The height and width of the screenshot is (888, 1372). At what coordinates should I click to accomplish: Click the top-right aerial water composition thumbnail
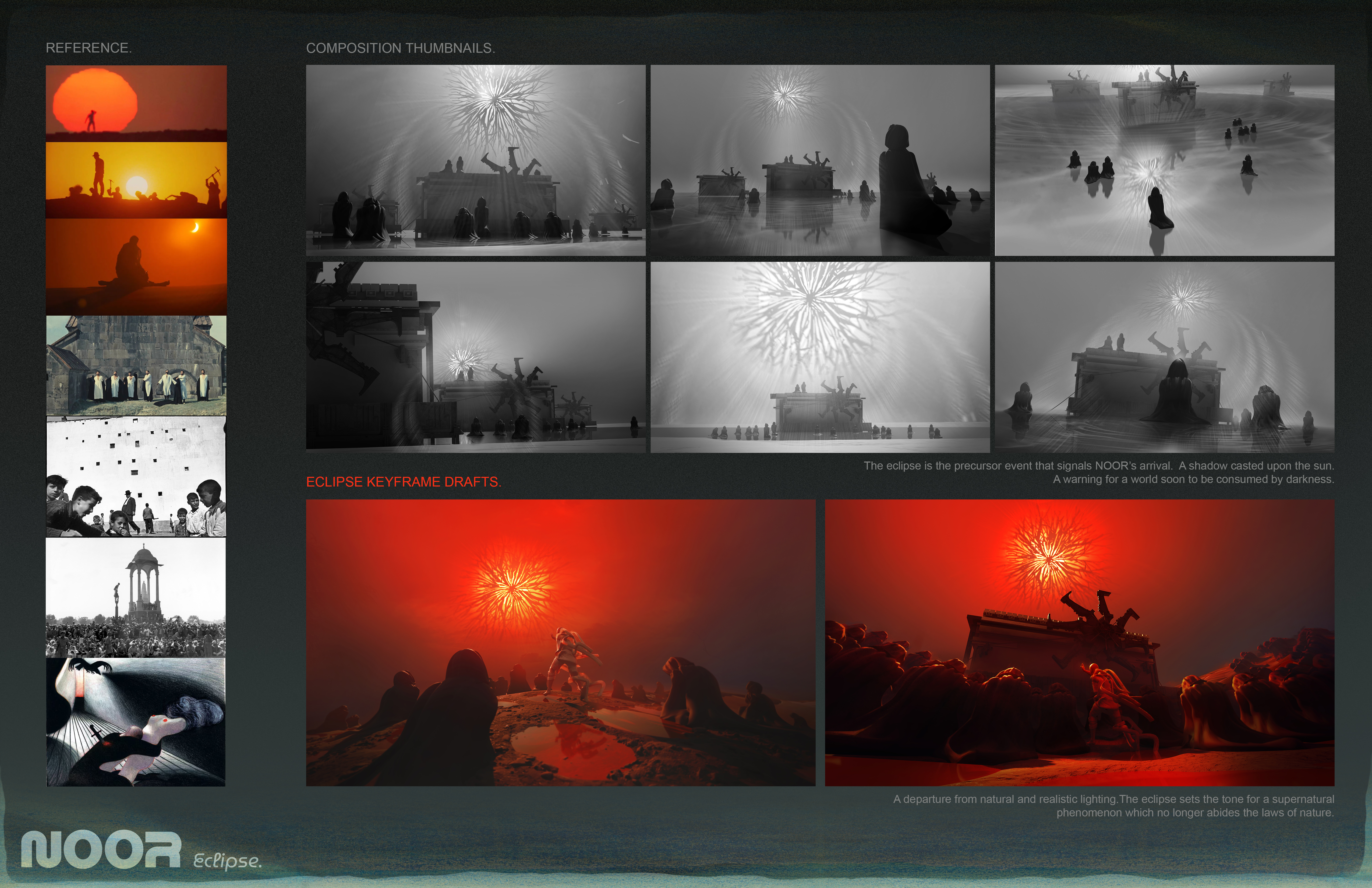[1165, 160]
